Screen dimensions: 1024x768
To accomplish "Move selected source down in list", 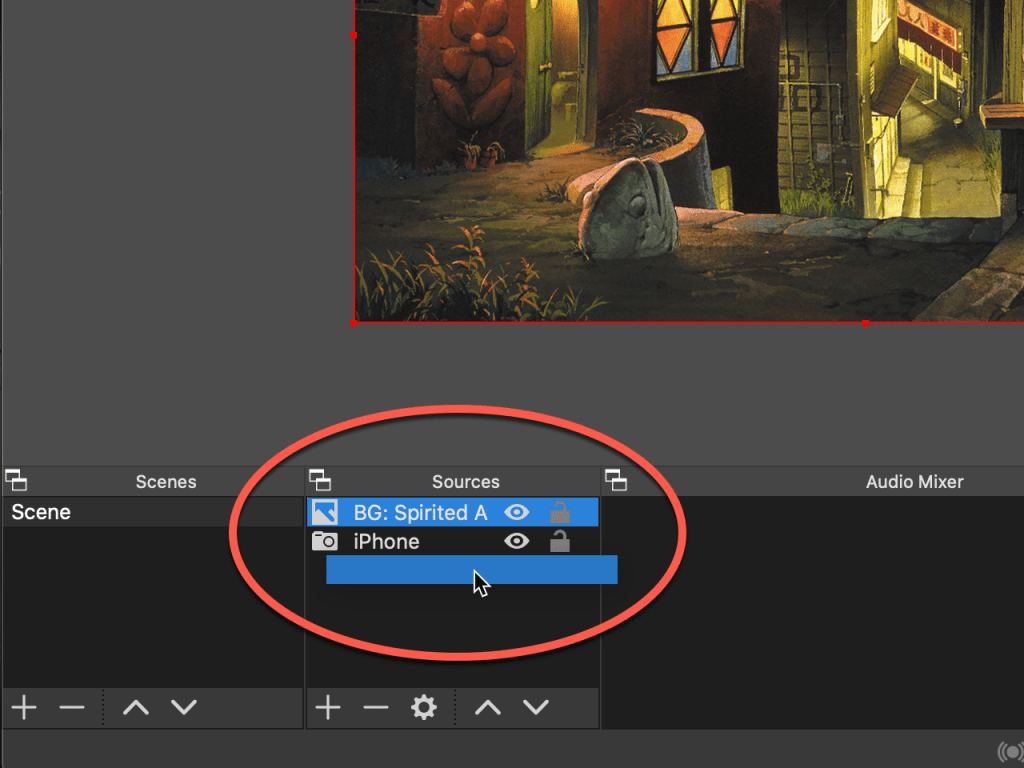I will (x=536, y=707).
